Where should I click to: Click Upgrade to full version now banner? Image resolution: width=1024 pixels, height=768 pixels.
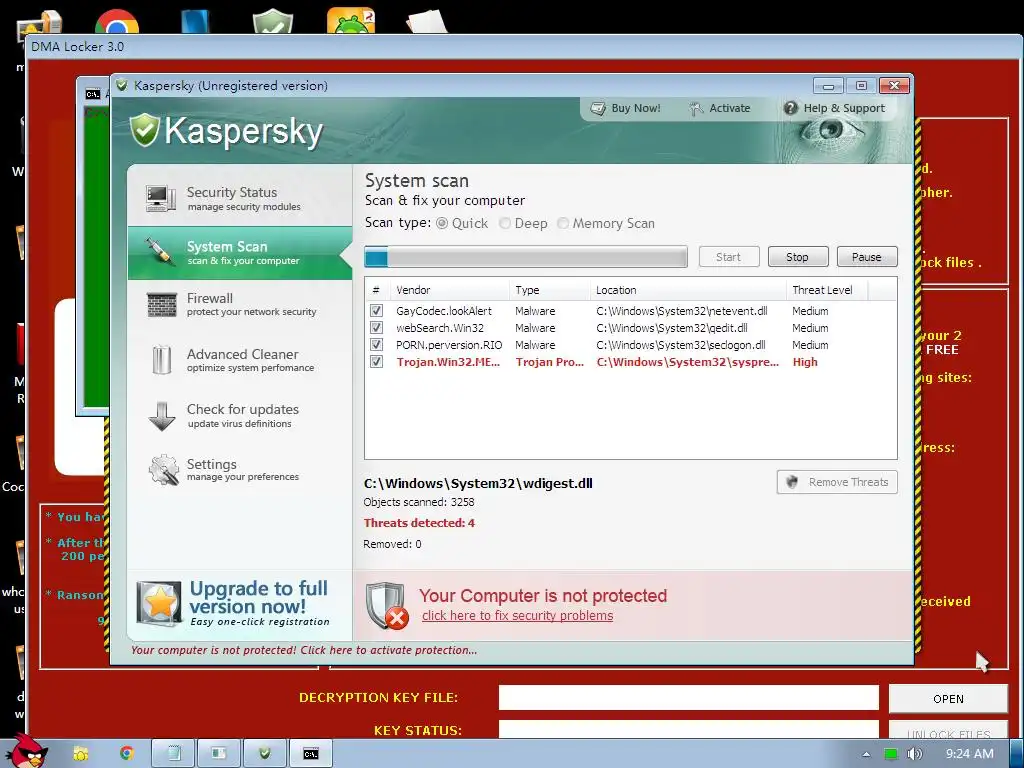239,604
